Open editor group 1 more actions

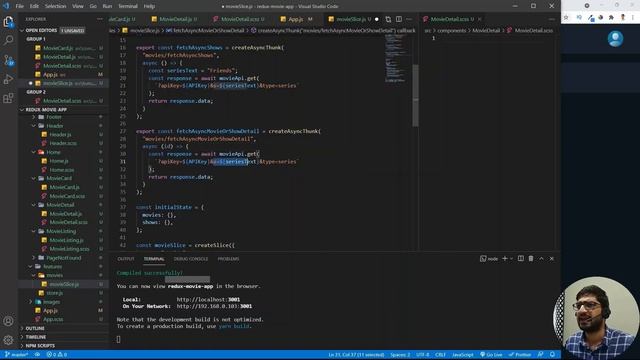point(409,19)
